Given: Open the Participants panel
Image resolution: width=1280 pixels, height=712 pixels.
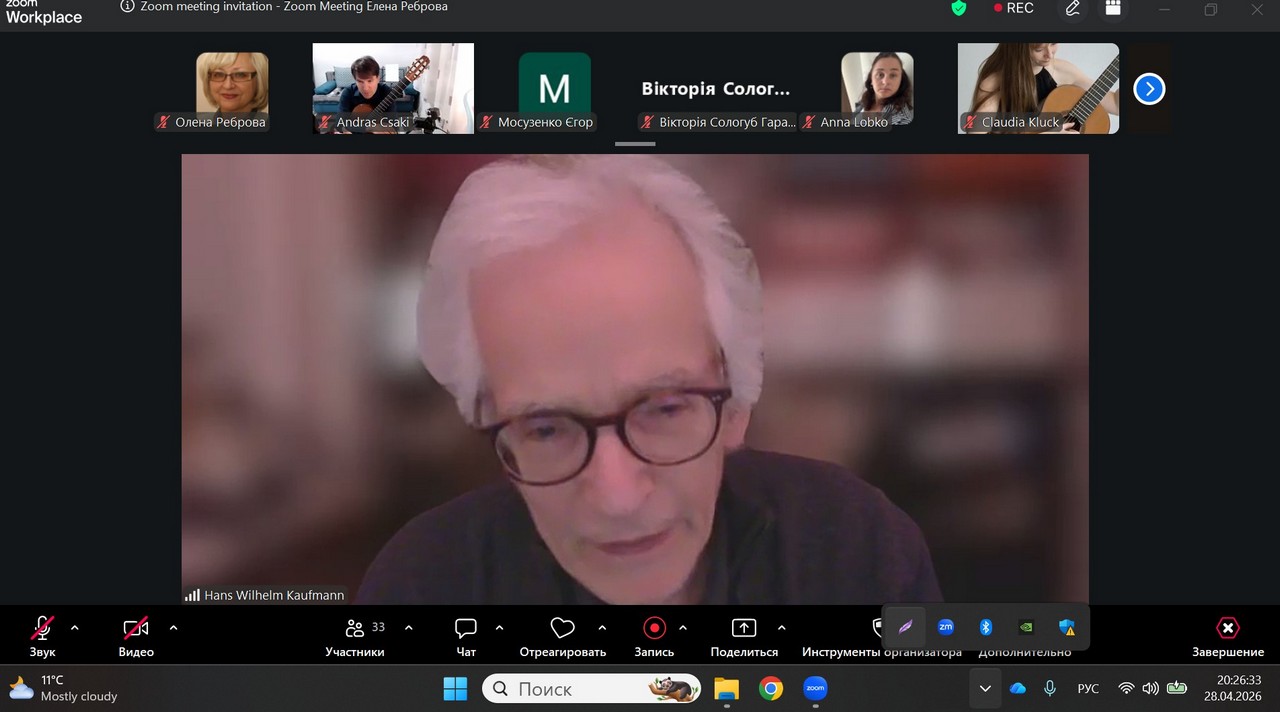Looking at the screenshot, I should tap(355, 636).
